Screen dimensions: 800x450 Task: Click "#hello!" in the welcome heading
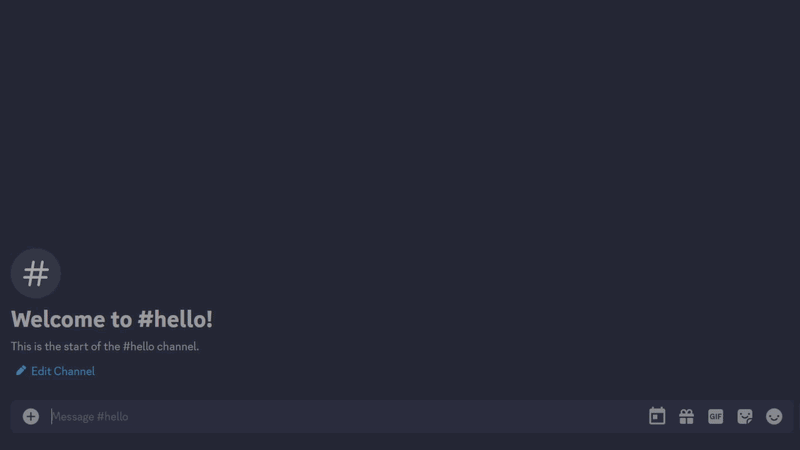(174, 319)
